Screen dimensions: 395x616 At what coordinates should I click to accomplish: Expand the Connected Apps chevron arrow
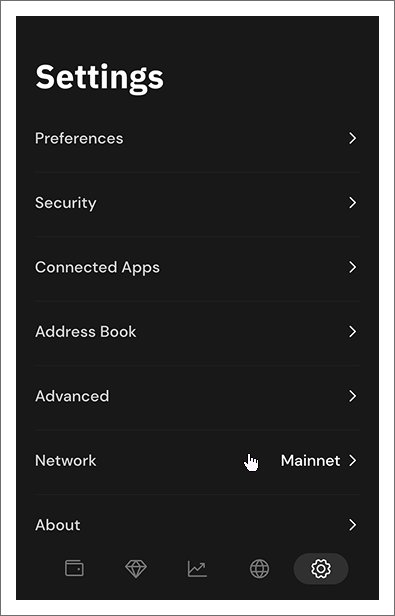point(353,267)
